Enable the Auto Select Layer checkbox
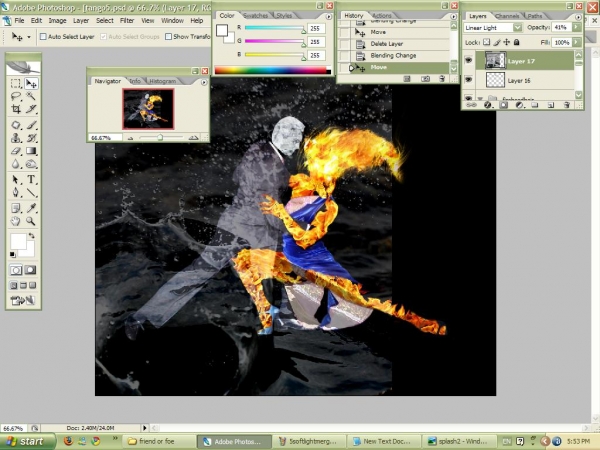 pyautogui.click(x=43, y=37)
